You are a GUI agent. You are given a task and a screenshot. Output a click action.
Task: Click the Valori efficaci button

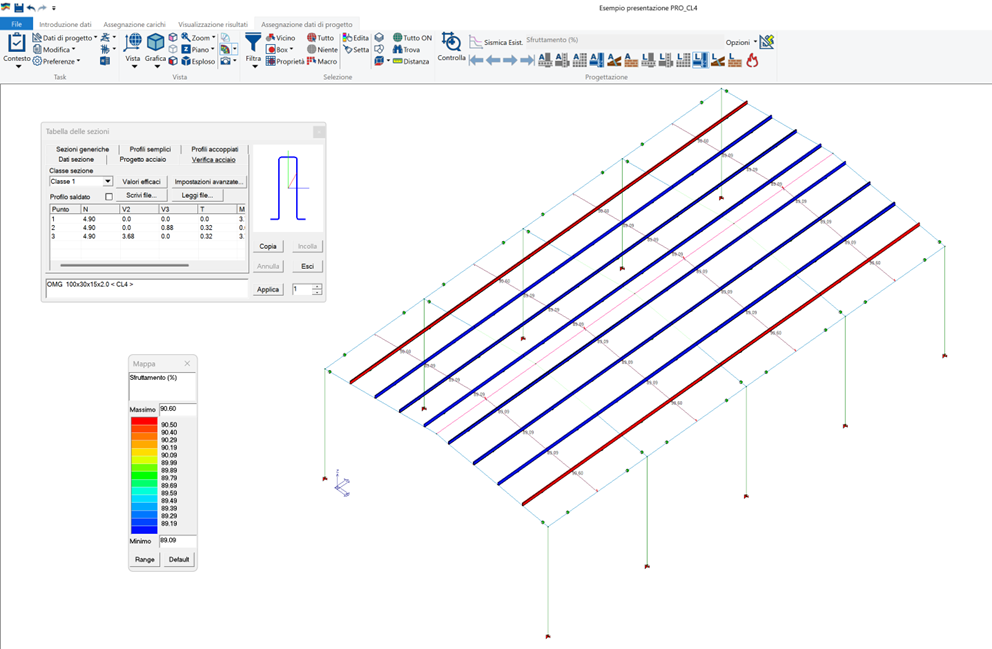pos(142,182)
